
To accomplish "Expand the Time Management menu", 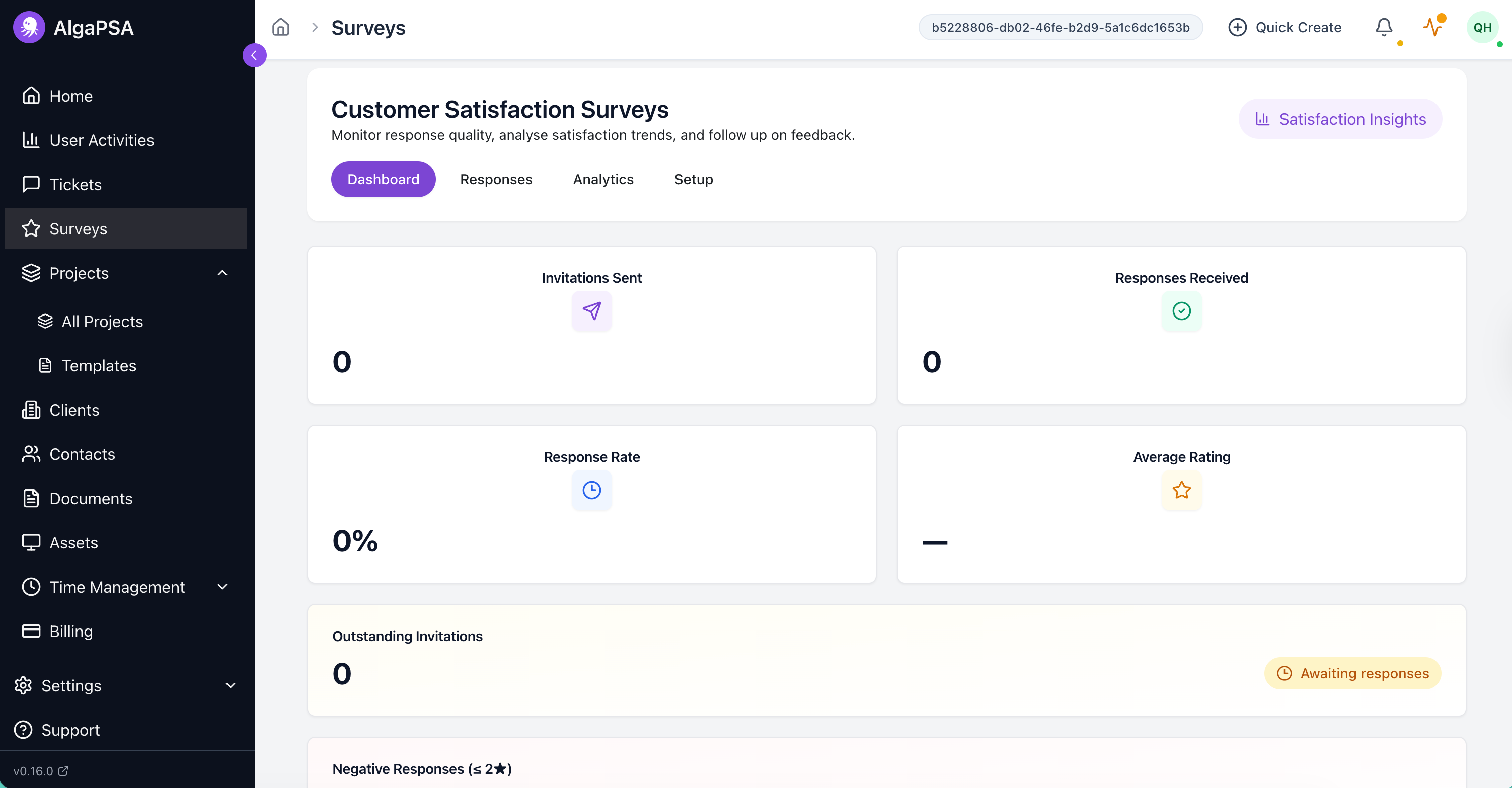I will tap(222, 587).
